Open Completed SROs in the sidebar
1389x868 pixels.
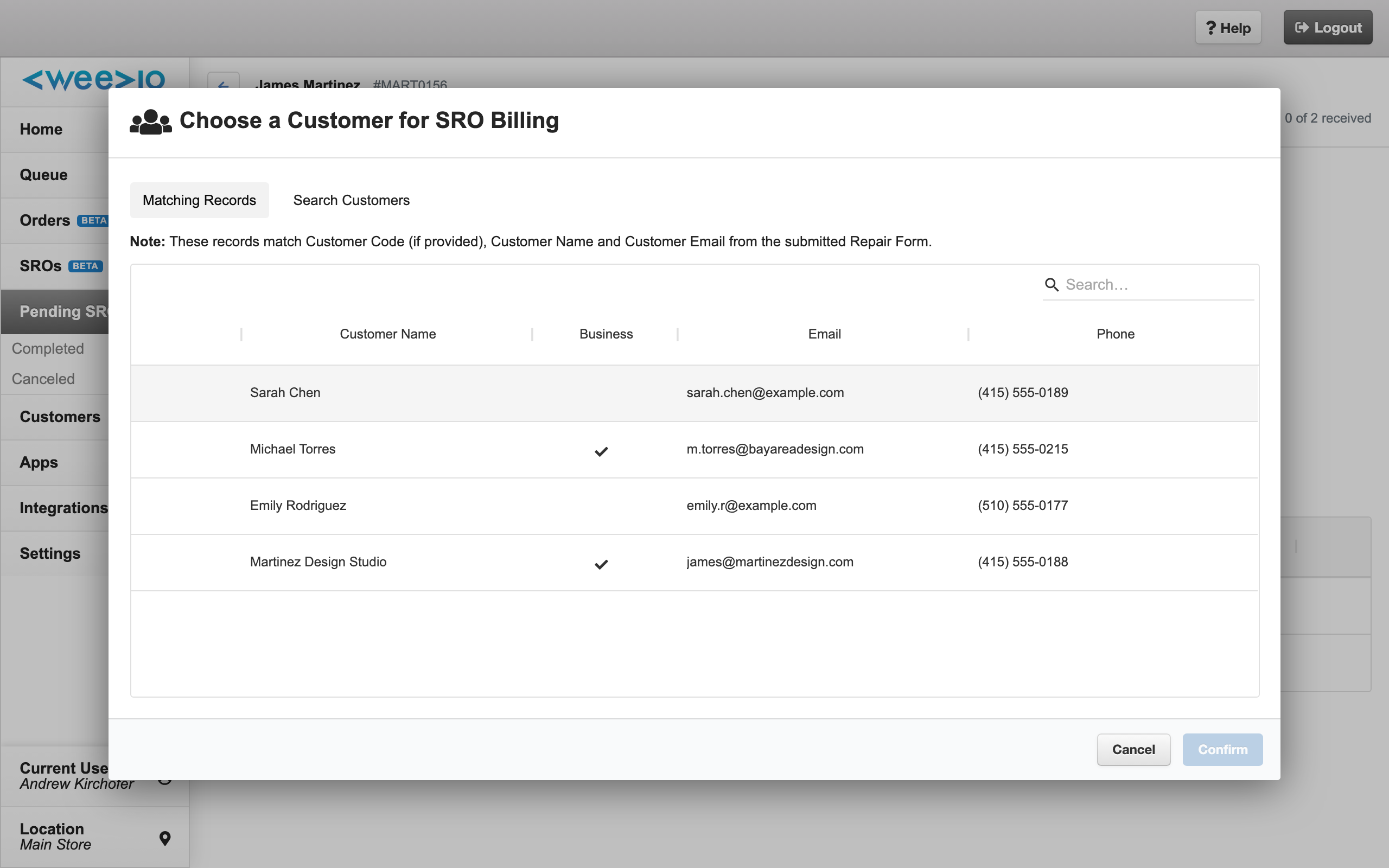pos(48,348)
